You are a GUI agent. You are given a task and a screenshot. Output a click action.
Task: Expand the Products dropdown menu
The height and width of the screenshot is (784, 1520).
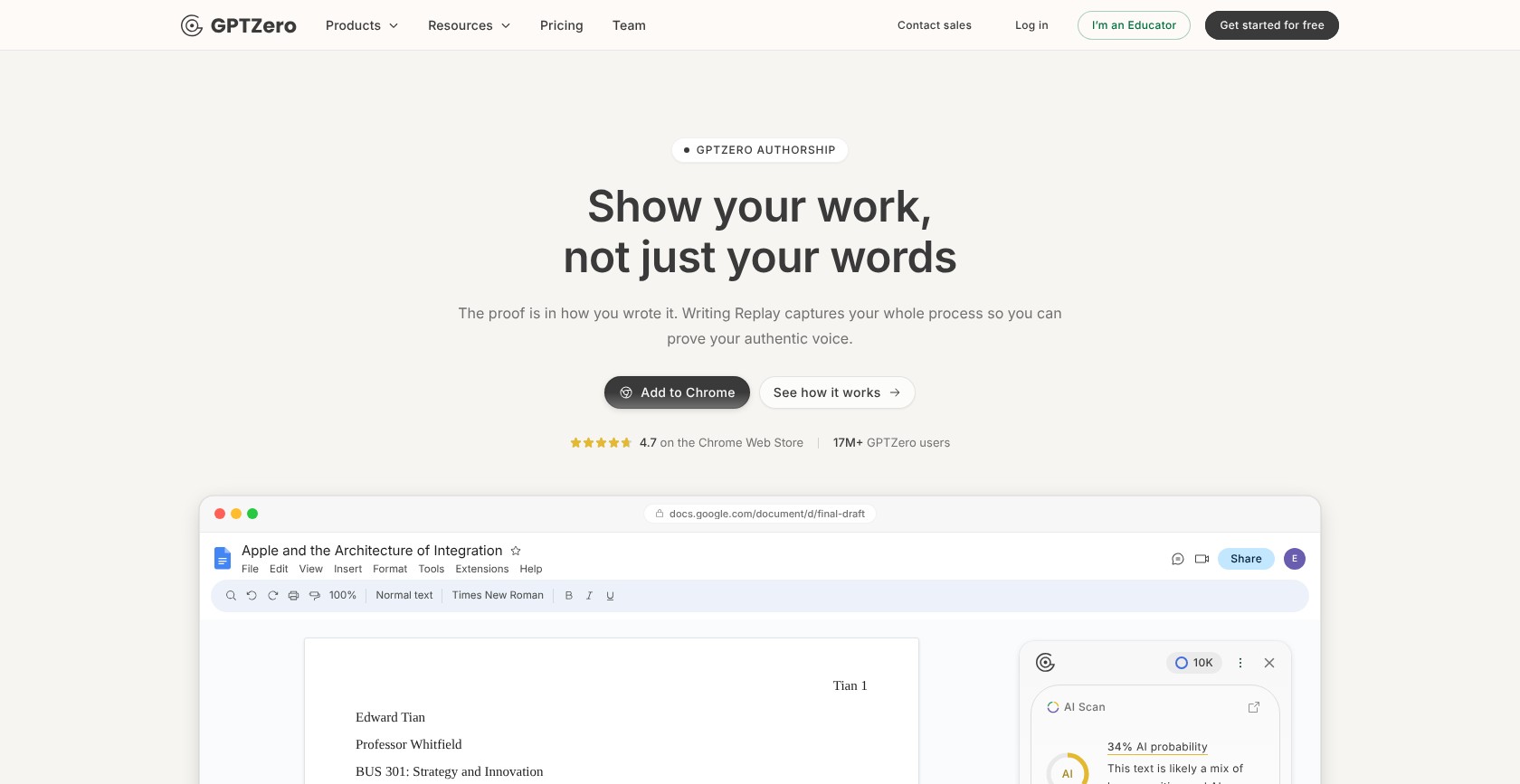(362, 25)
